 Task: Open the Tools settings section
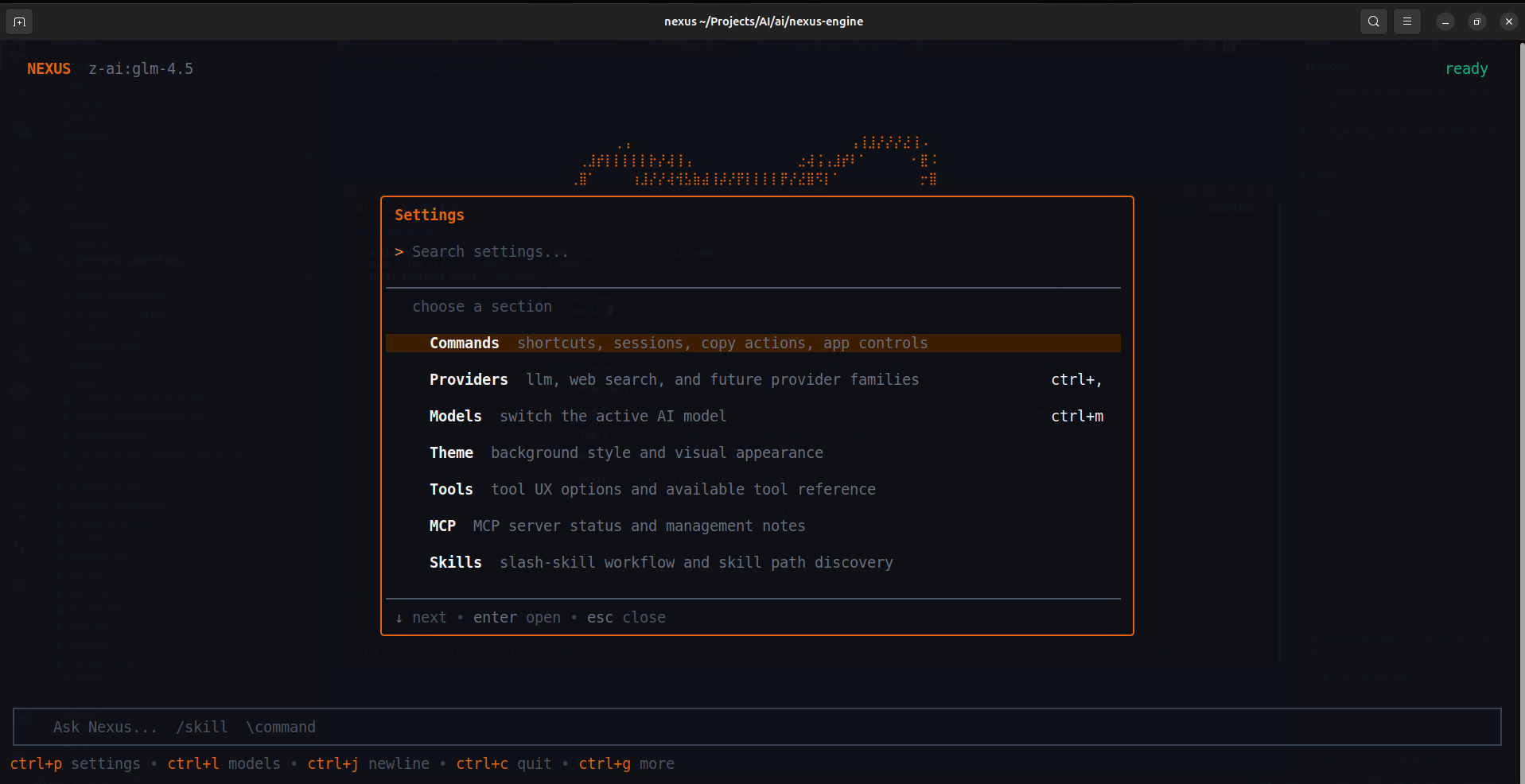coord(753,489)
